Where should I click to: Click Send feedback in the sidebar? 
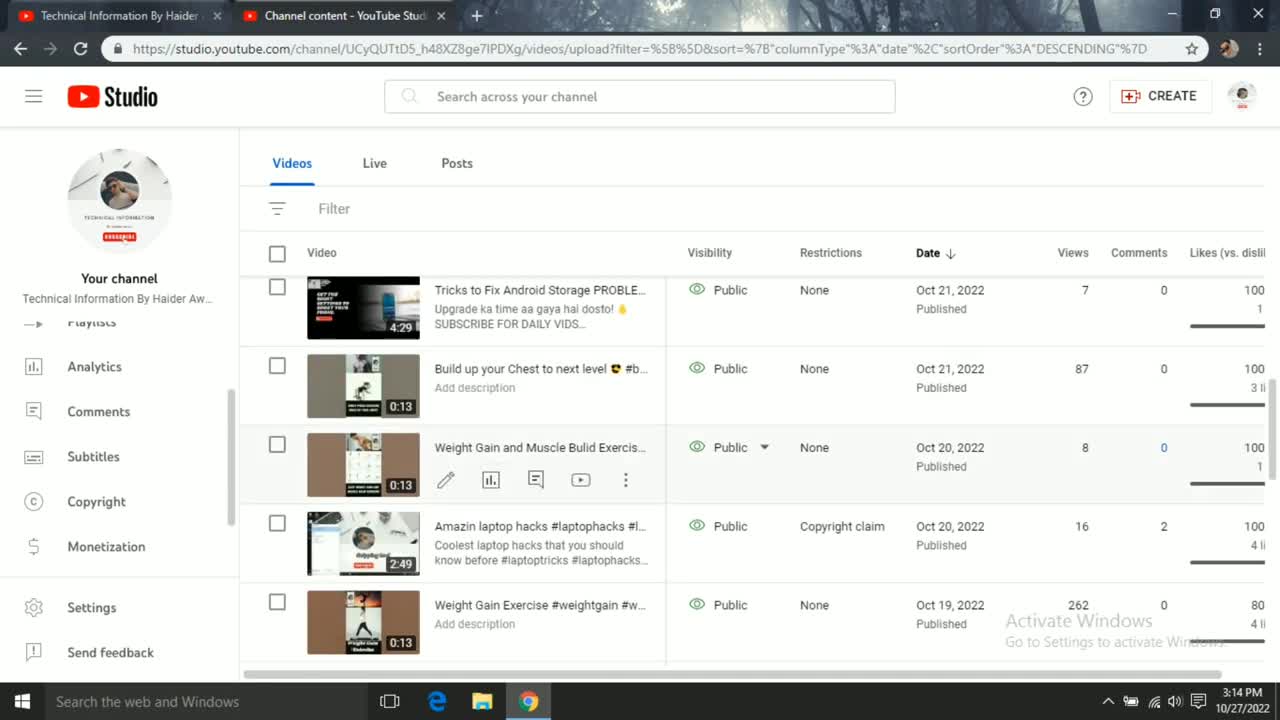click(x=111, y=653)
